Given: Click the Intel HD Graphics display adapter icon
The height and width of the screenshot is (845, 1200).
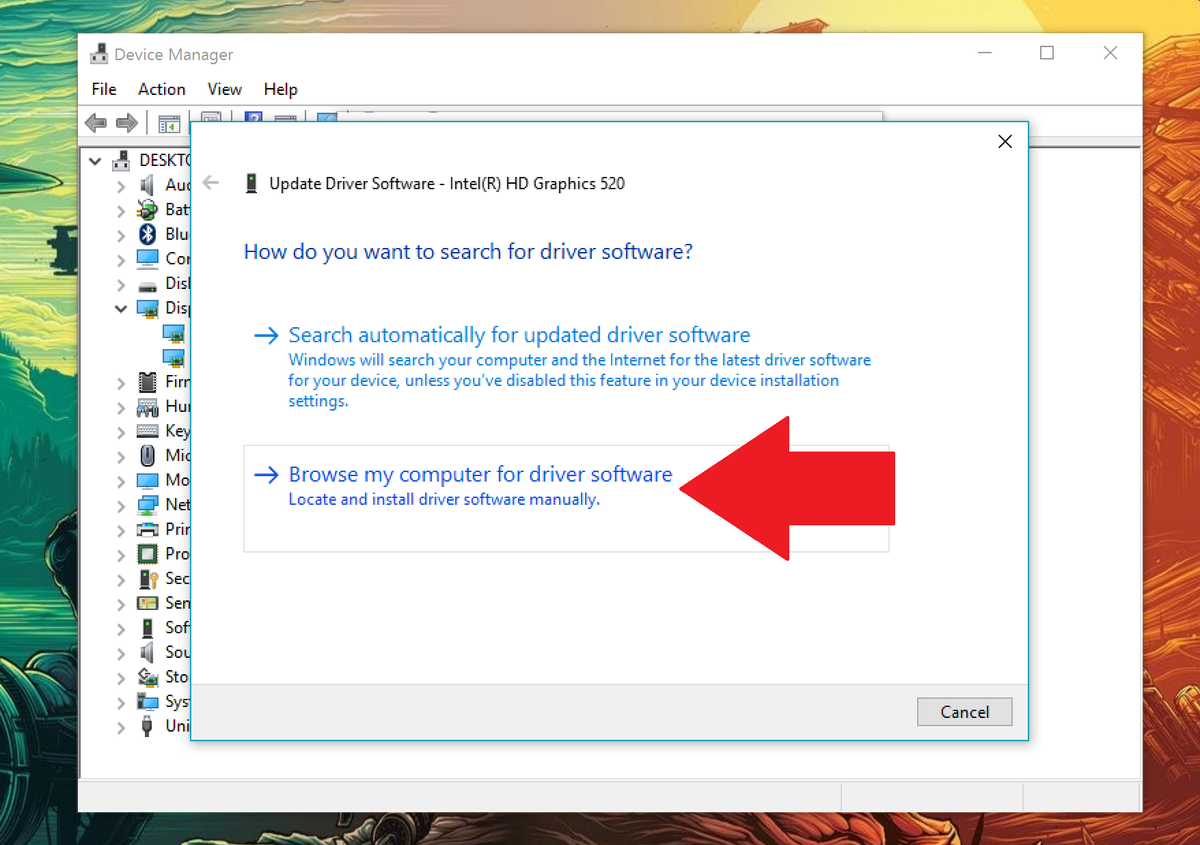Looking at the screenshot, I should point(172,333).
